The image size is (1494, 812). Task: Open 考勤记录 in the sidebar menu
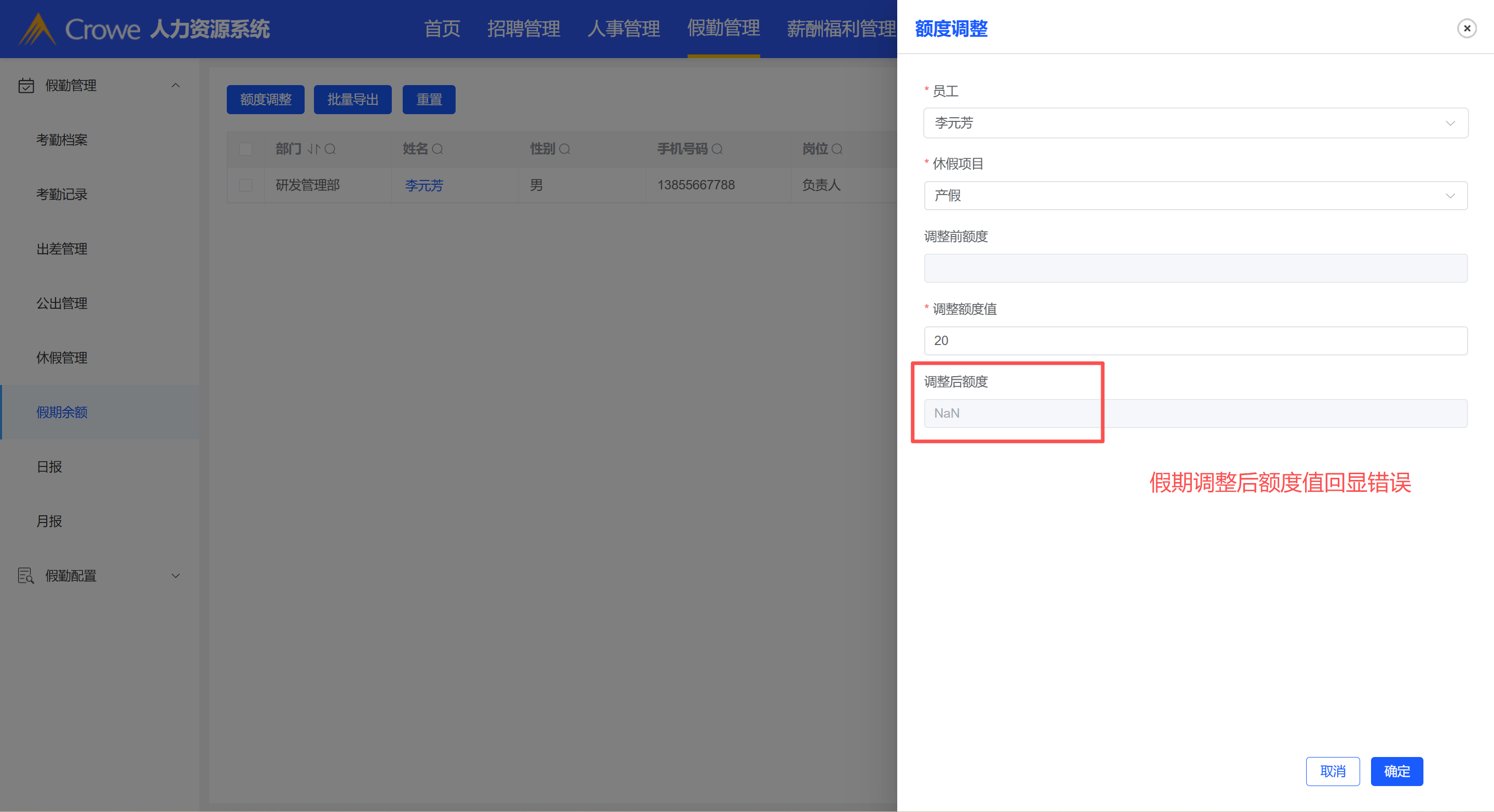tap(62, 194)
